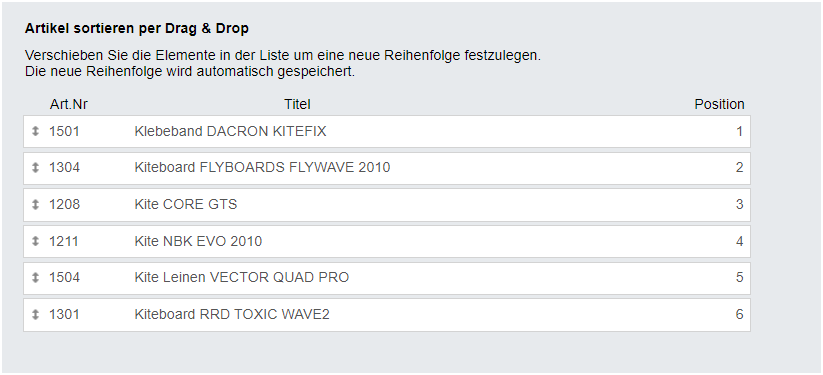Click position number 6 in last row
The height and width of the screenshot is (375, 823).
click(740, 314)
